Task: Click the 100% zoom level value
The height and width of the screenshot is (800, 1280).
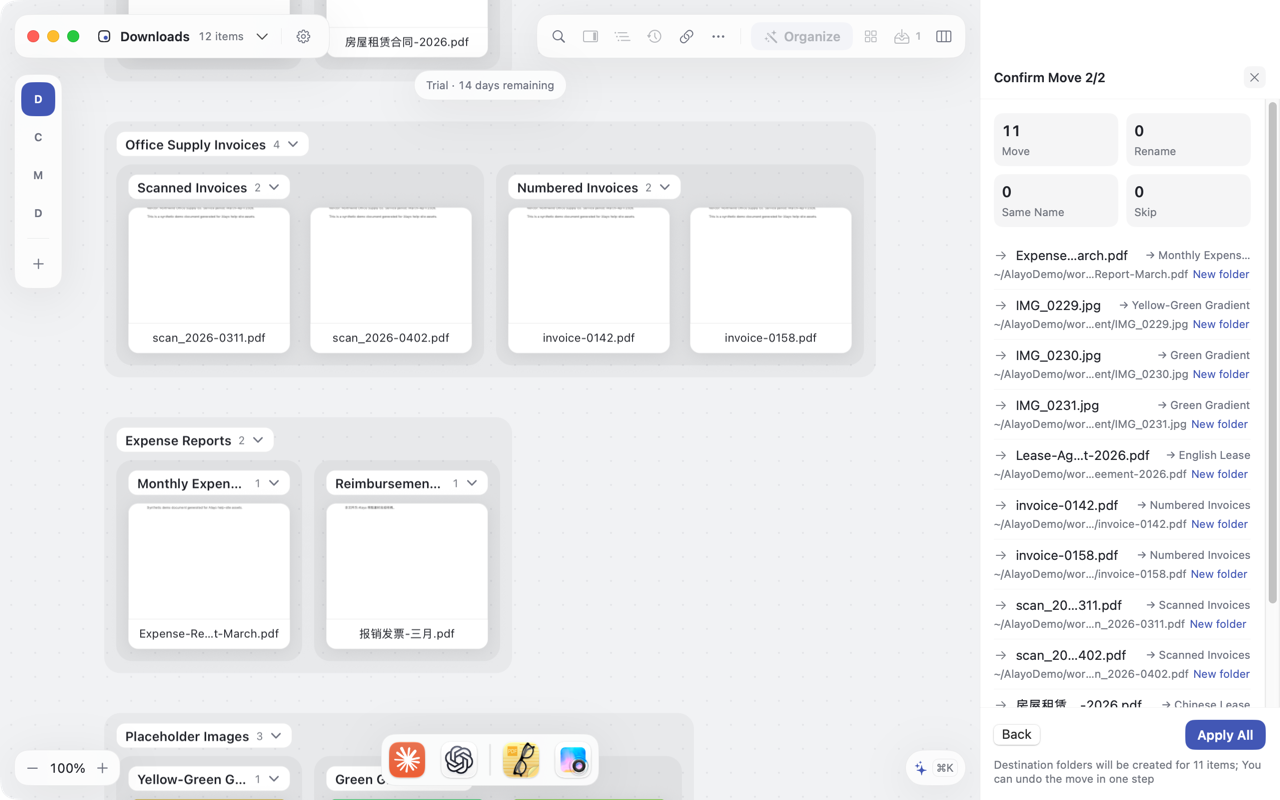Action: (67, 768)
